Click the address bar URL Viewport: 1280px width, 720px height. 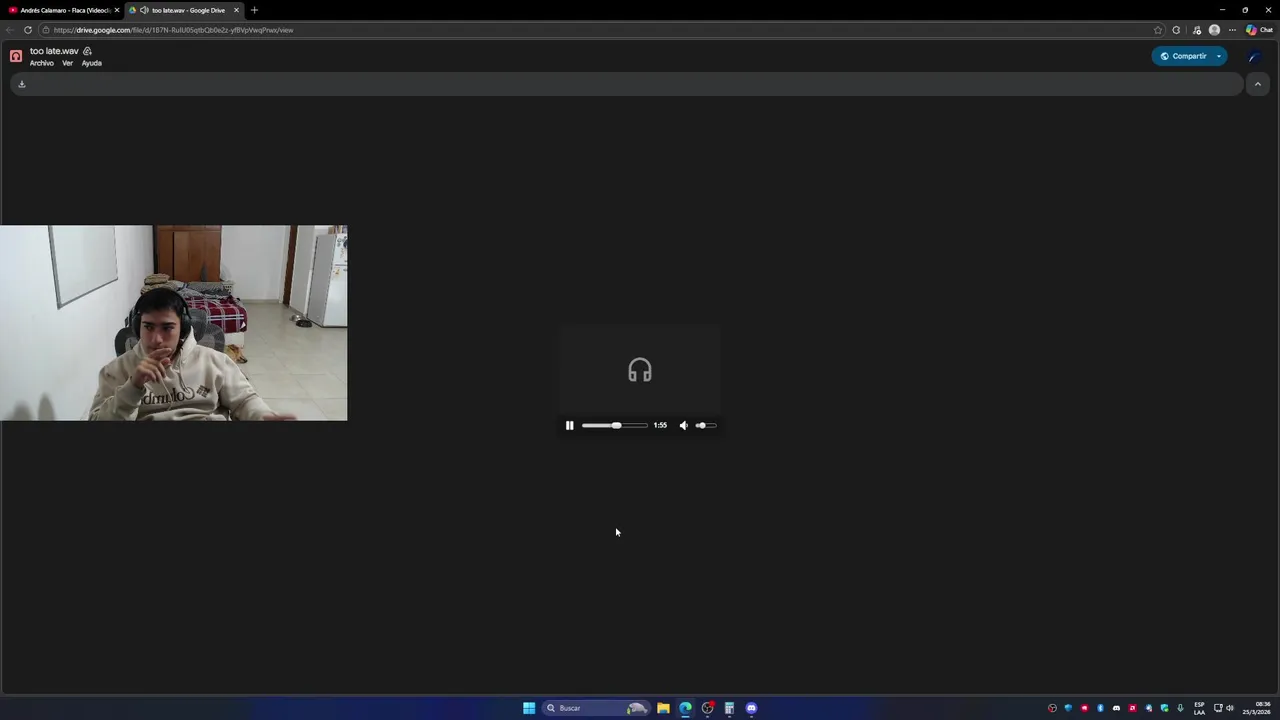click(173, 30)
